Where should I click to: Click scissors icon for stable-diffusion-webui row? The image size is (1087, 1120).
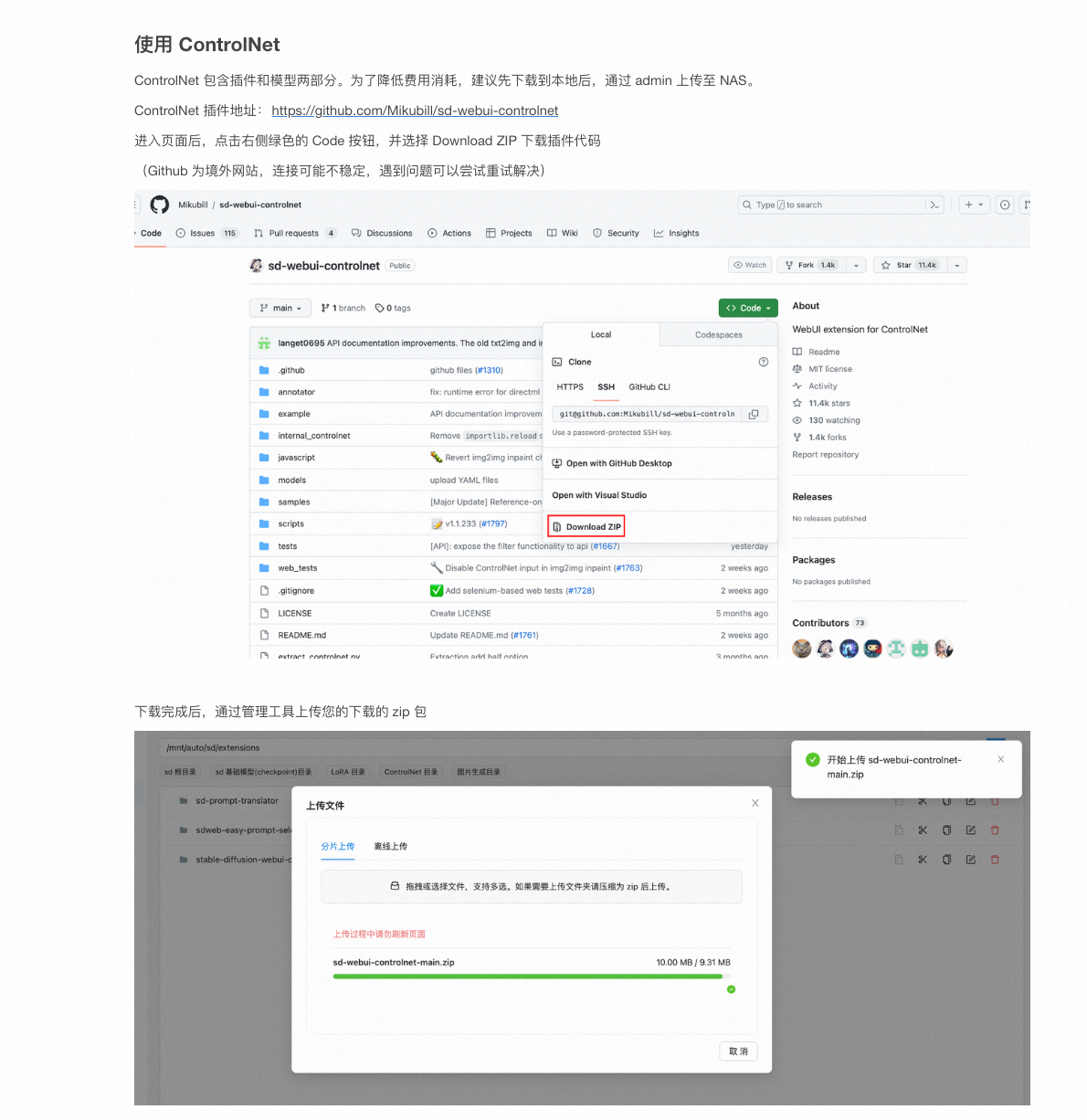tap(923, 860)
